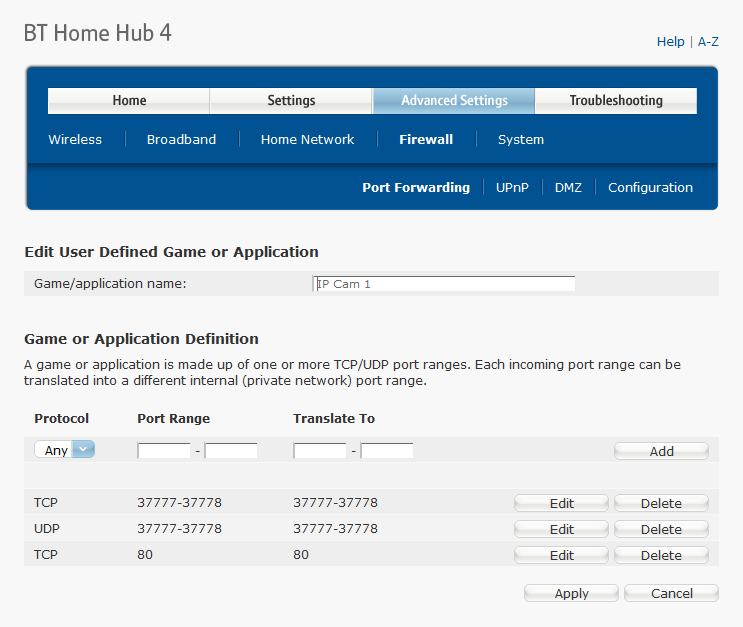Click the Apply button
The image size is (743, 627).
point(571,593)
